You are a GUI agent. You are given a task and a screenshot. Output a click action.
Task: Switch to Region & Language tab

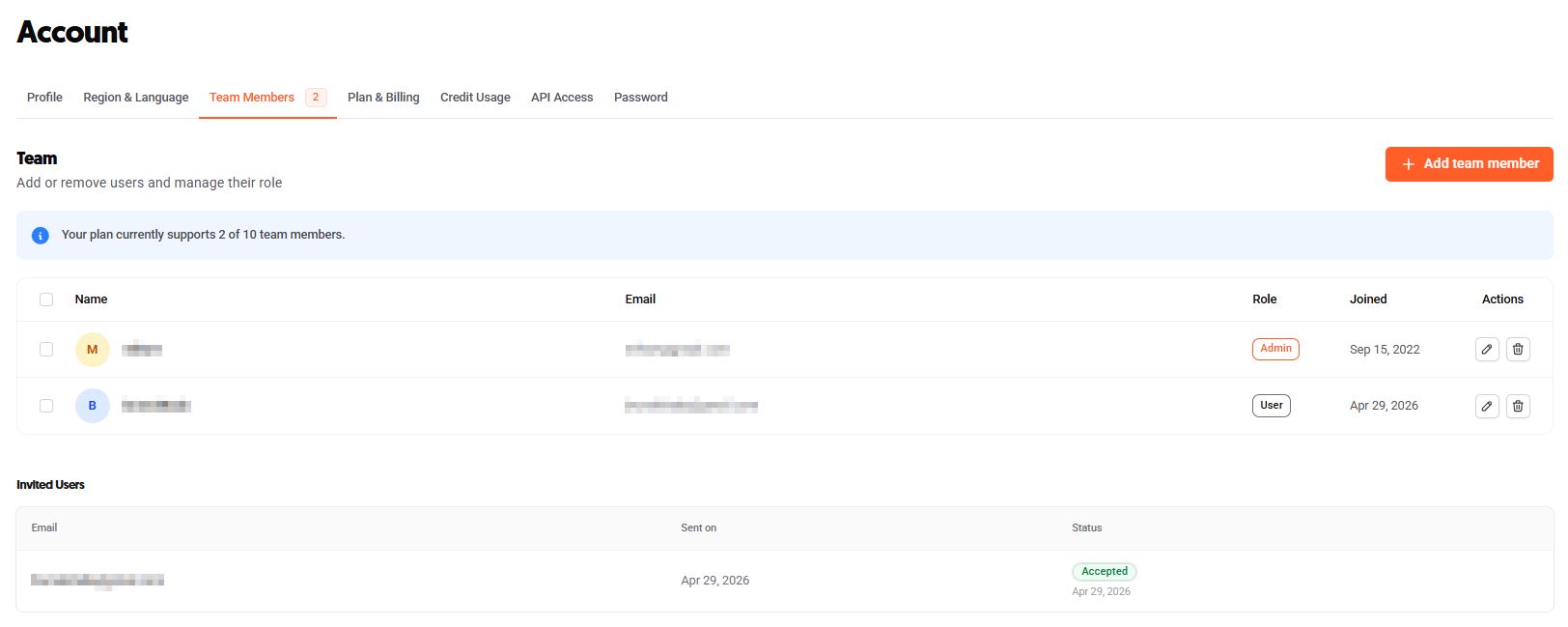click(x=136, y=98)
